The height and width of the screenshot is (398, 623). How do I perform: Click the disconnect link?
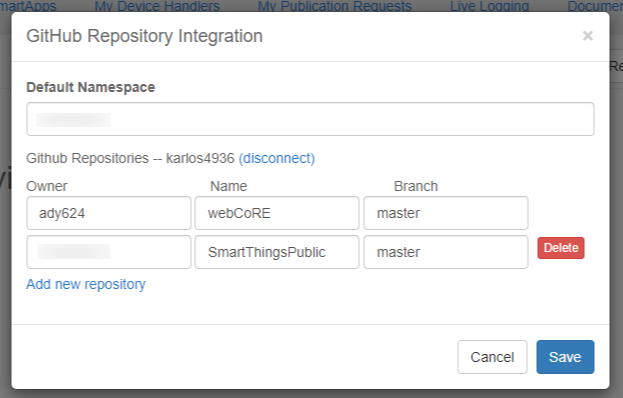(277, 158)
